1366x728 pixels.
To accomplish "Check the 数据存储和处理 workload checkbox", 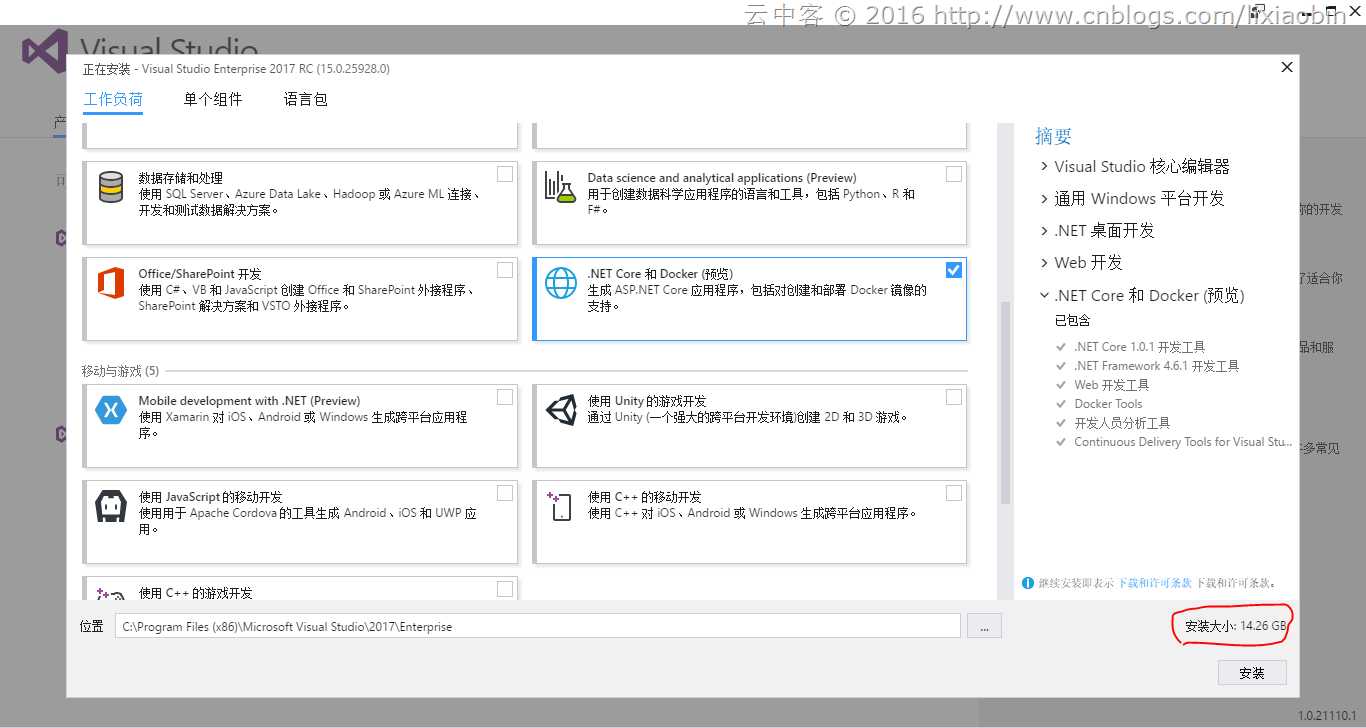I will [505, 174].
